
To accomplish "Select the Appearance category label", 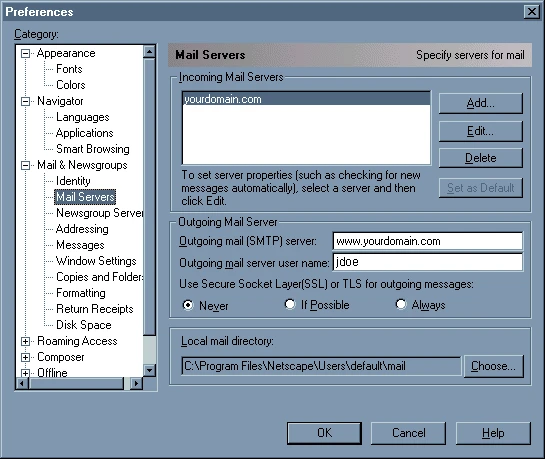I will click(66, 53).
